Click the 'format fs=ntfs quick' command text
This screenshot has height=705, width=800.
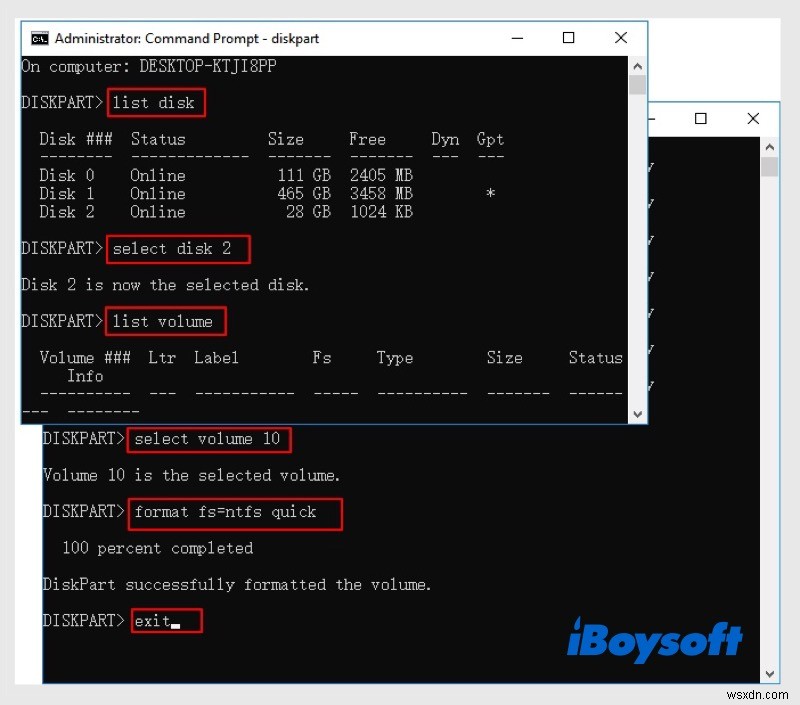tap(226, 512)
